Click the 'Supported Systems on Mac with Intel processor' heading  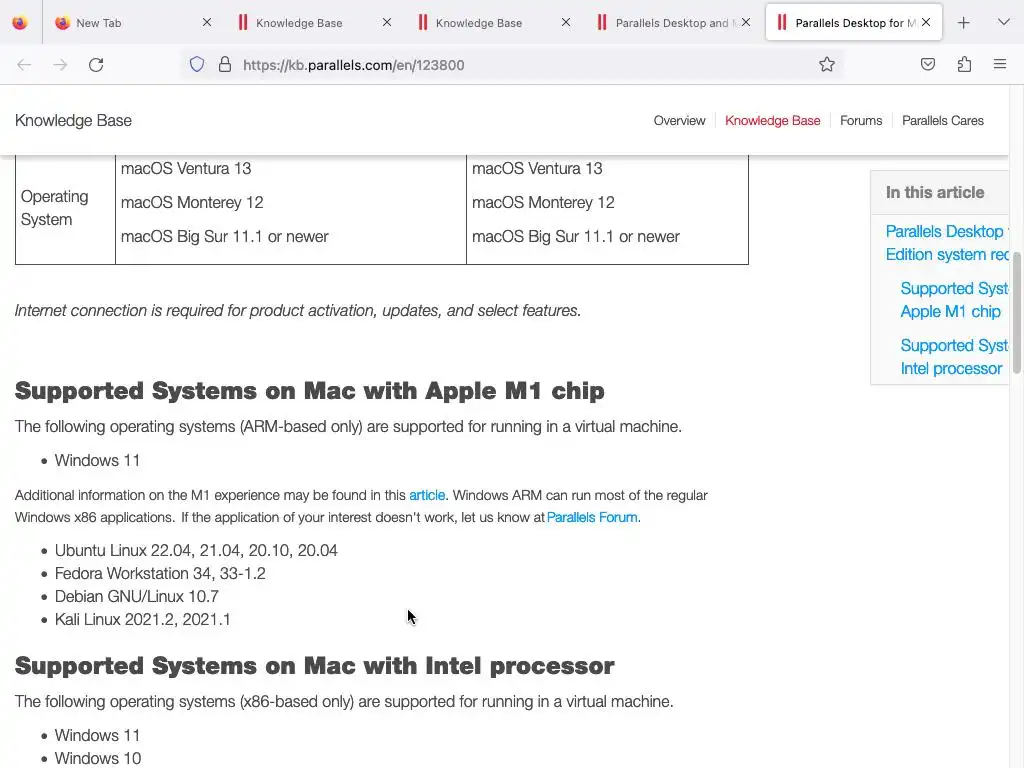[314, 666]
